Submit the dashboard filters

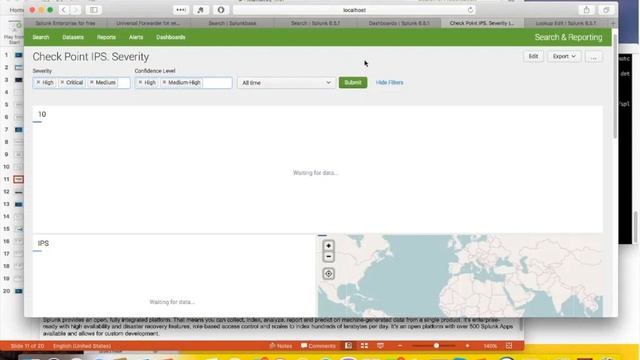coord(353,82)
